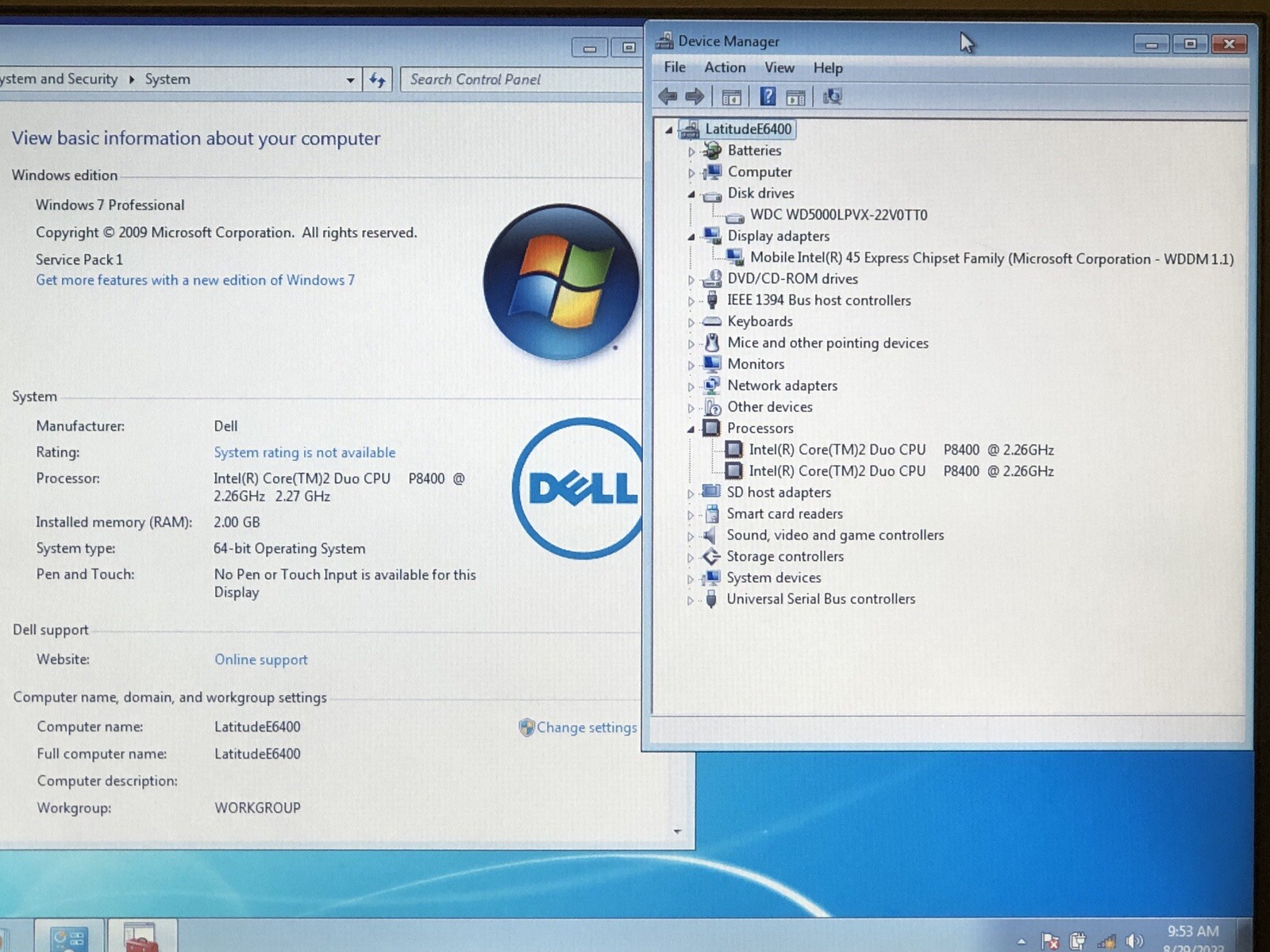Click the scroll down arrow in System window

(x=678, y=831)
